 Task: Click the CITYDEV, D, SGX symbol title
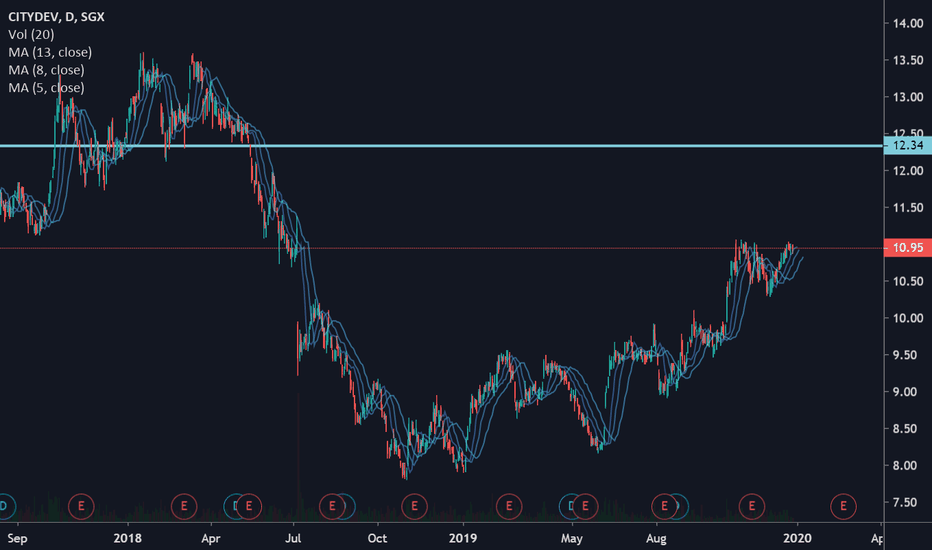[56, 17]
